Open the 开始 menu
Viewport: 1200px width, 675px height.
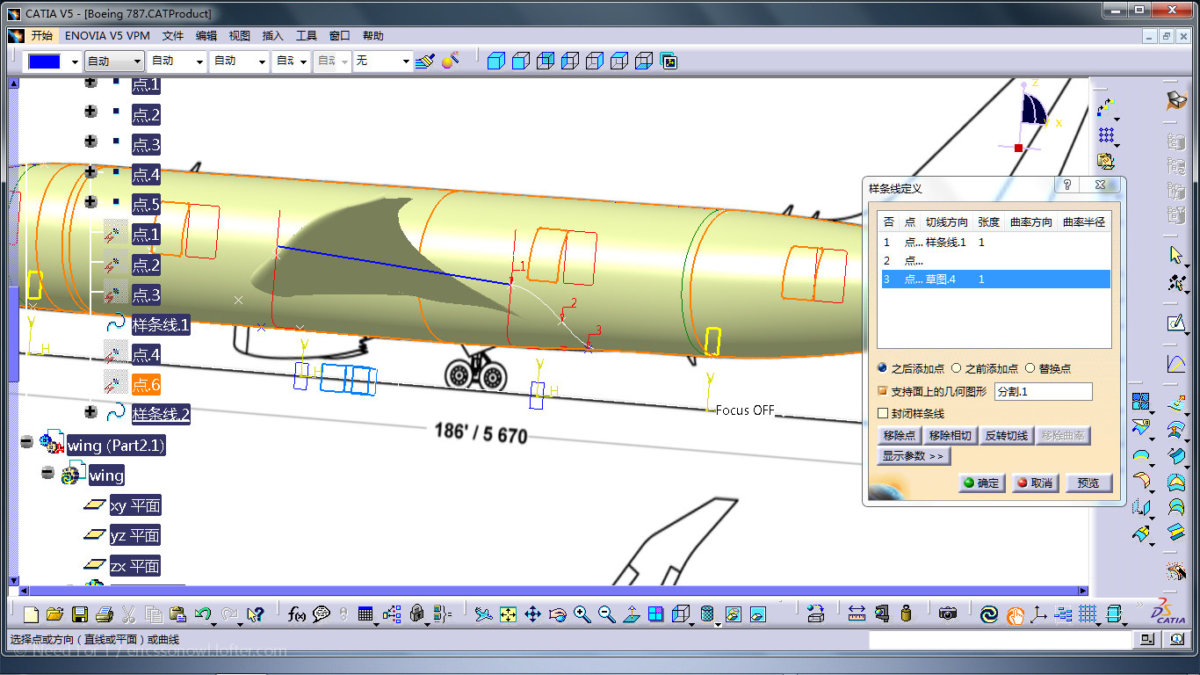point(41,35)
